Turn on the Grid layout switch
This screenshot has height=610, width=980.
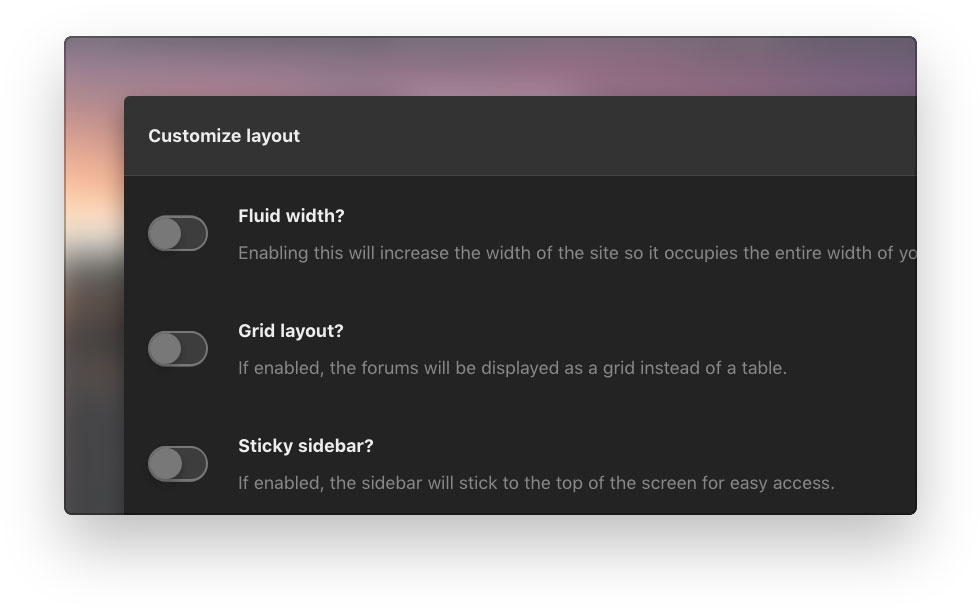pos(178,349)
